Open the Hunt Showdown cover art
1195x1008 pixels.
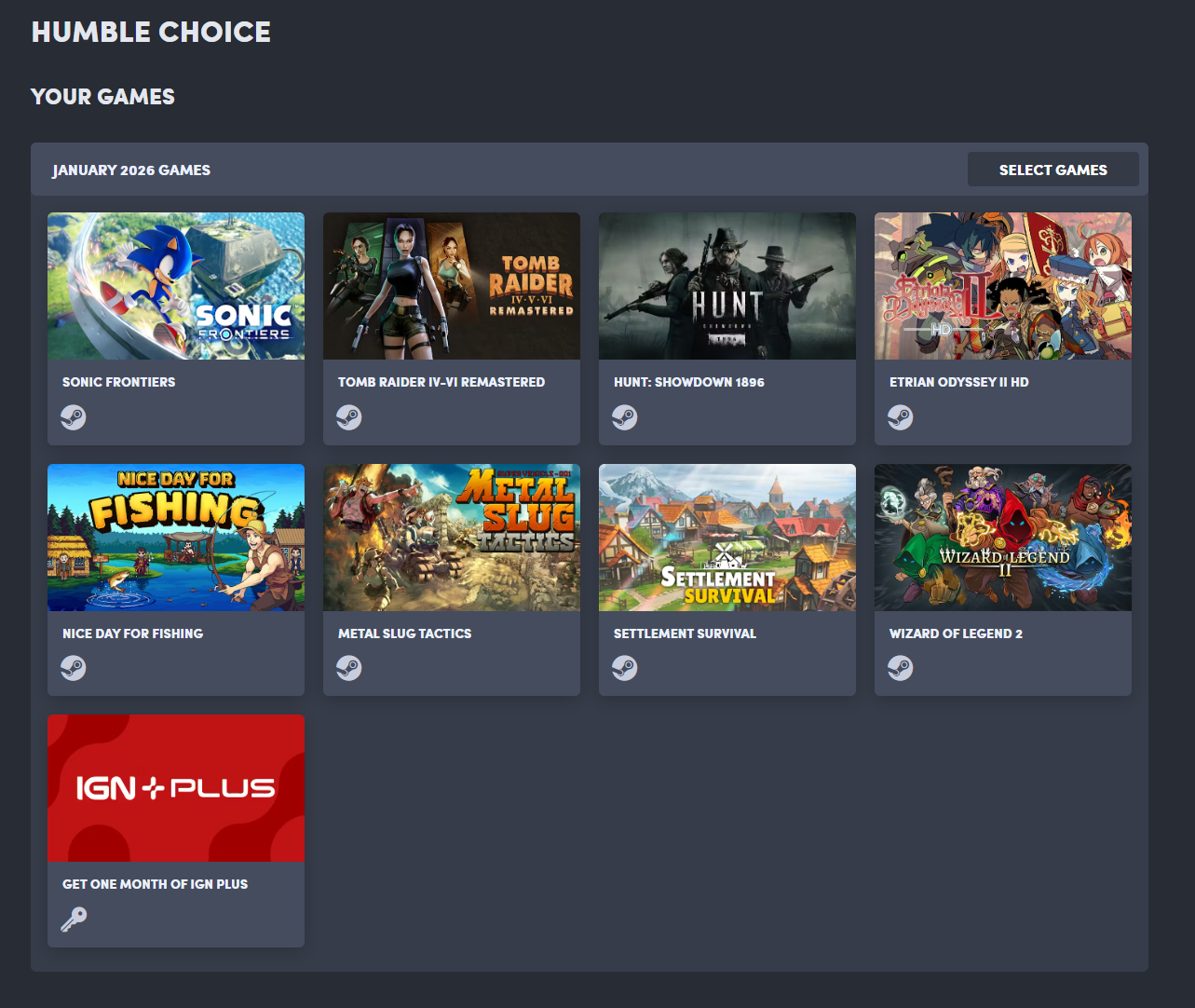pyautogui.click(x=727, y=286)
